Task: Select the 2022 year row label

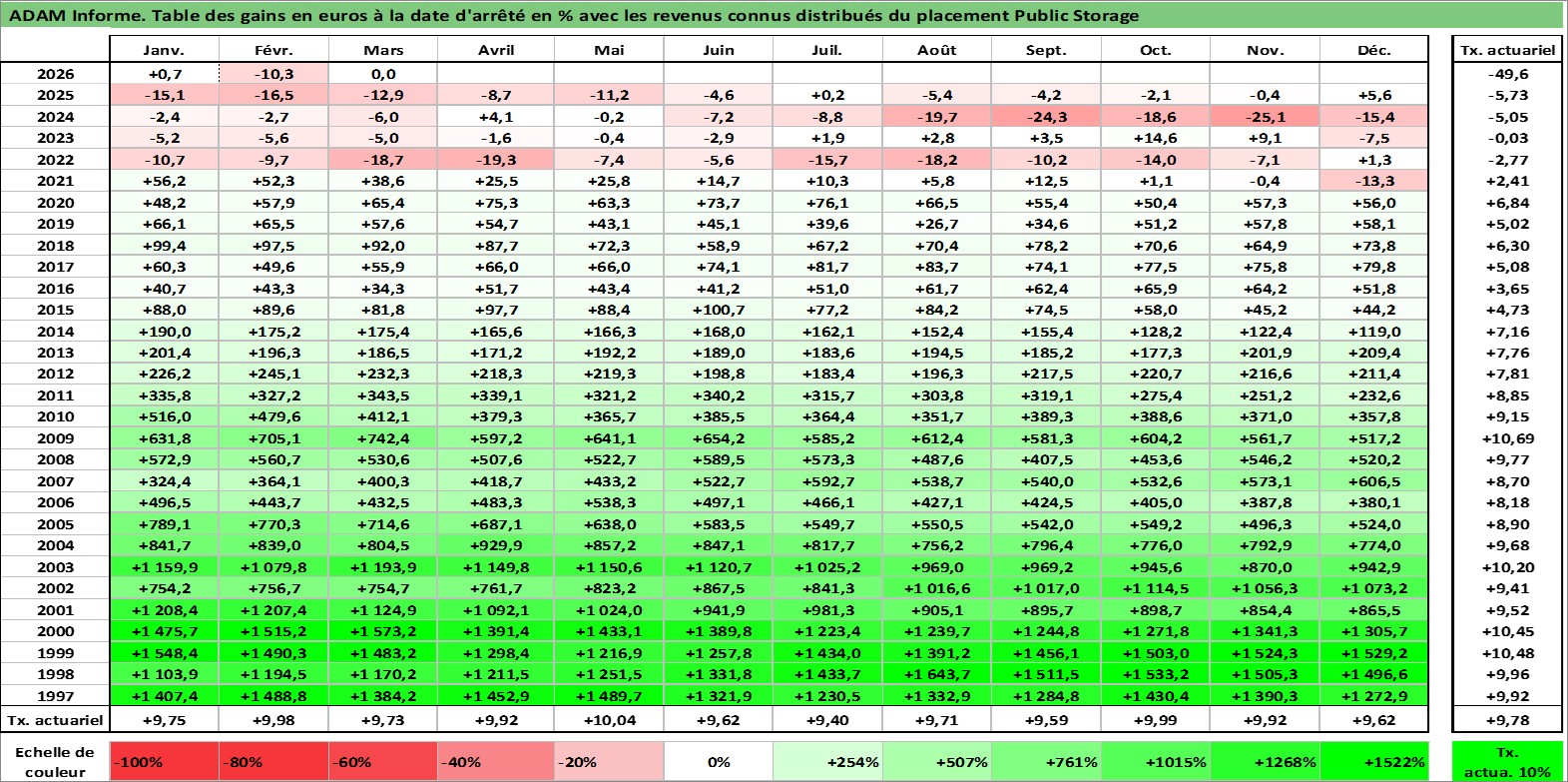Action: tap(55, 160)
